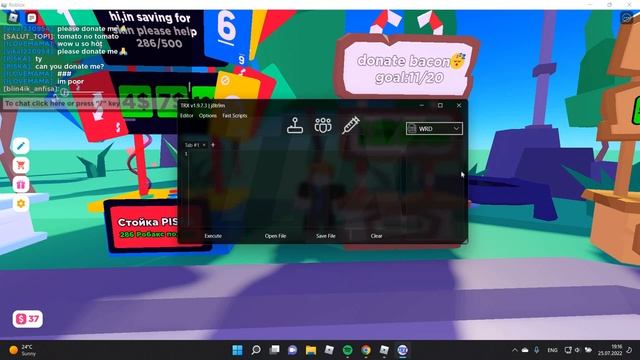This screenshot has width=640, height=360.
Task: Open Spotify from the taskbar
Action: pos(347,350)
